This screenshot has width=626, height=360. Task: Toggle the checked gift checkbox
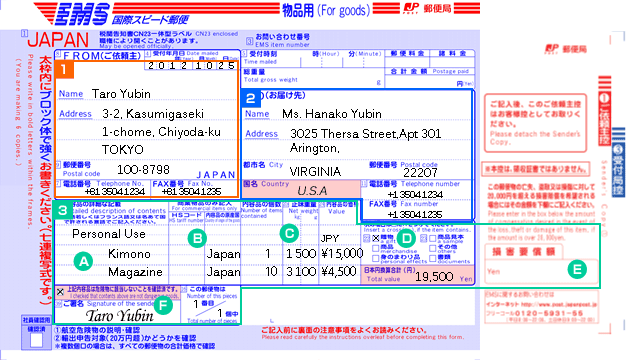[376, 238]
